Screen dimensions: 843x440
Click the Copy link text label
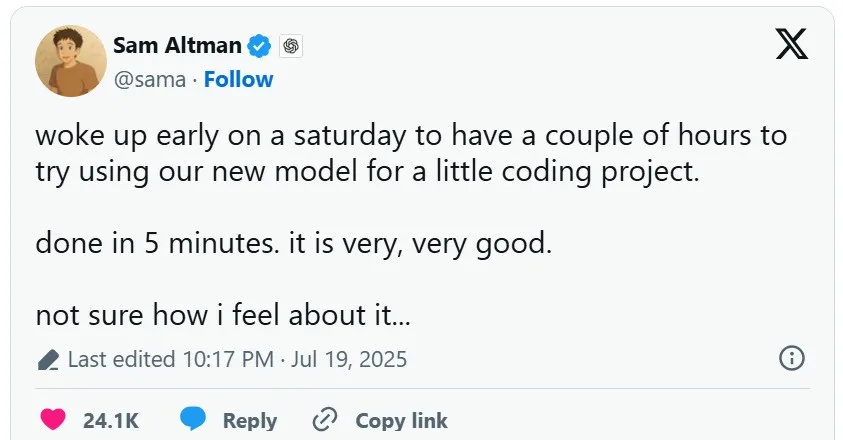coord(401,420)
